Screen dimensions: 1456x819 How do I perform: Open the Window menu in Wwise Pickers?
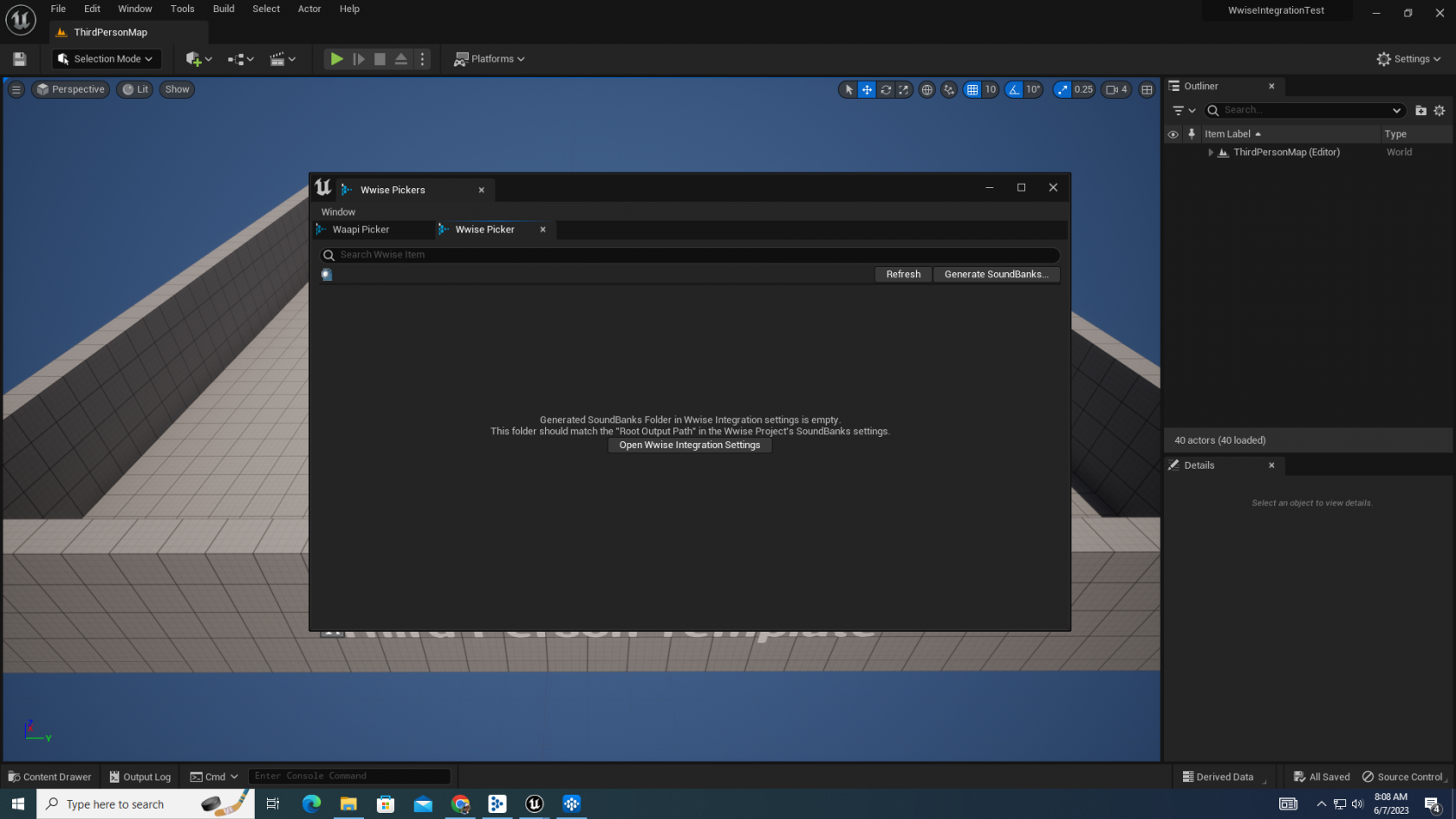338,211
